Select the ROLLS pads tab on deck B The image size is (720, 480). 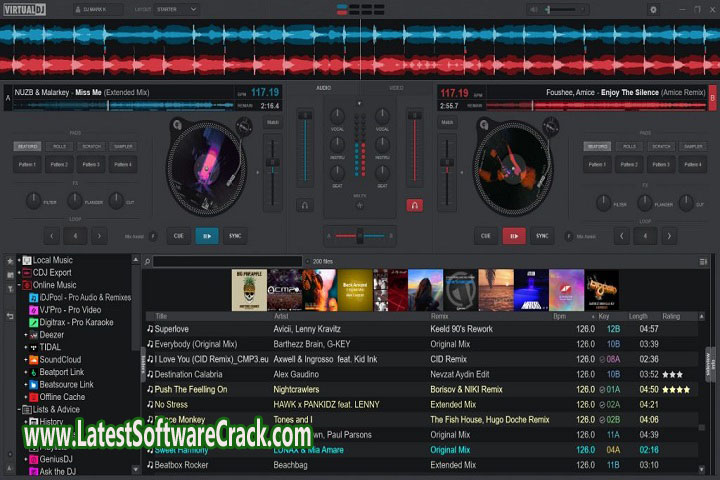[x=630, y=147]
